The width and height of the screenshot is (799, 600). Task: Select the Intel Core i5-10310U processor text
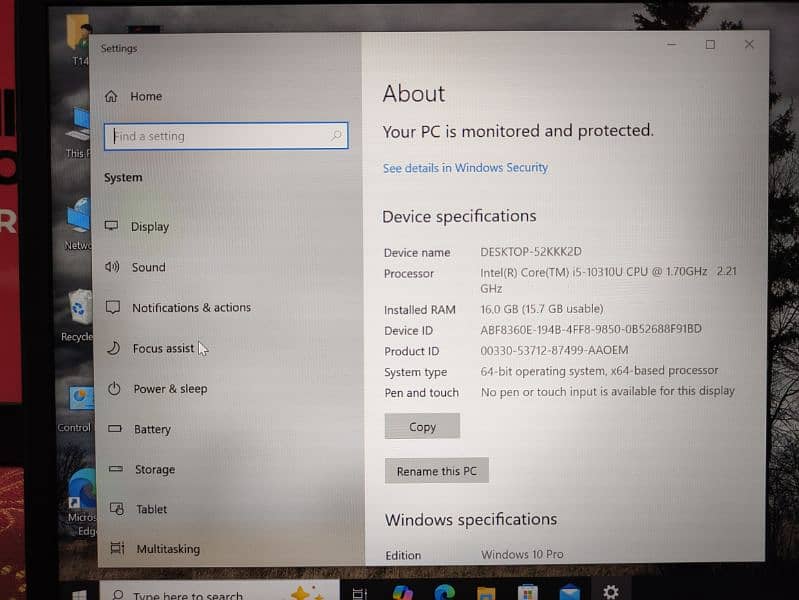pos(608,279)
